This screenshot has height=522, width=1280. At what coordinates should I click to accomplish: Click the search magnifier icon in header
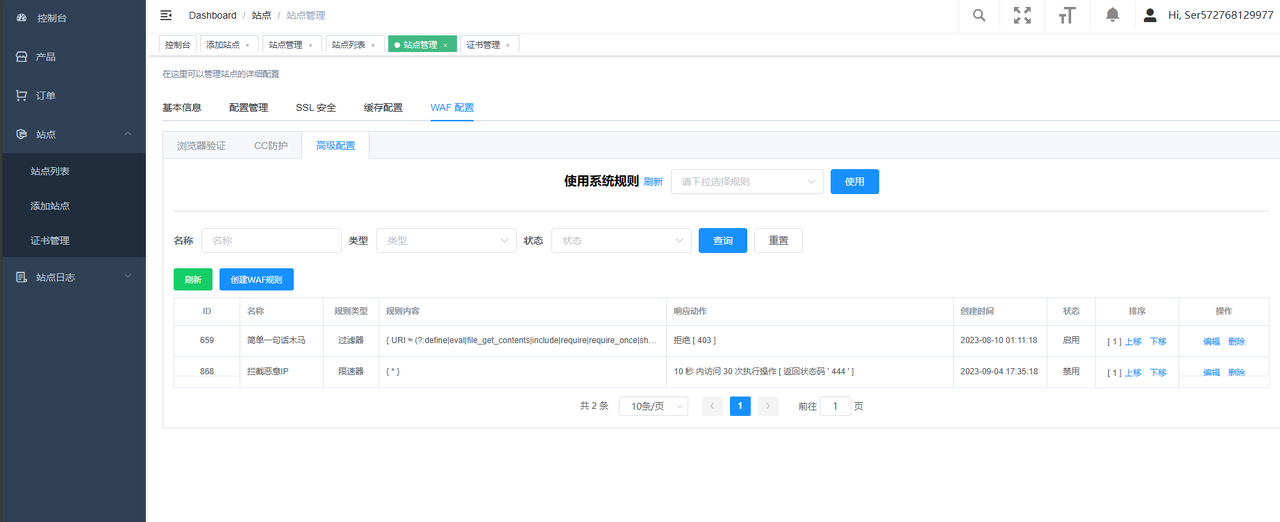click(x=979, y=15)
